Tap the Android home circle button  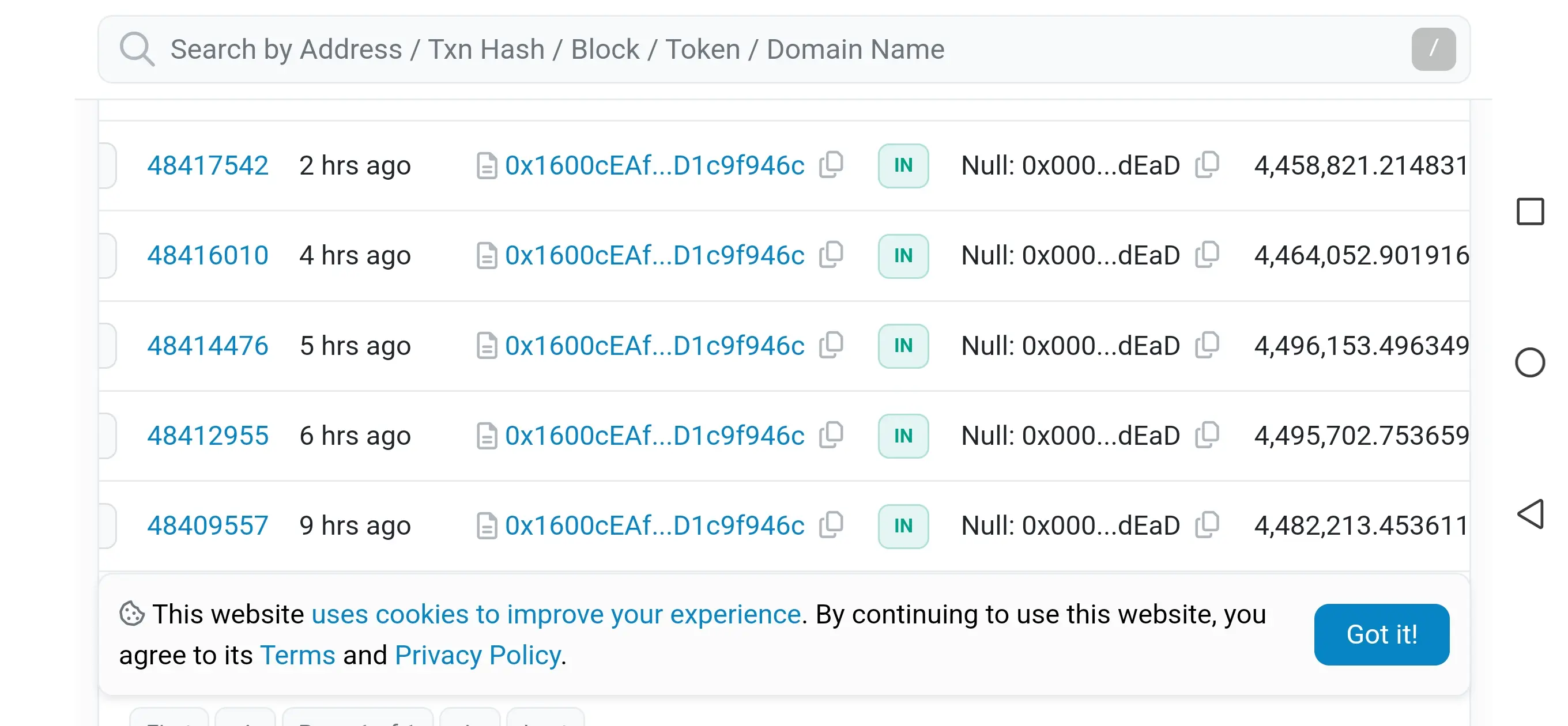[1529, 362]
